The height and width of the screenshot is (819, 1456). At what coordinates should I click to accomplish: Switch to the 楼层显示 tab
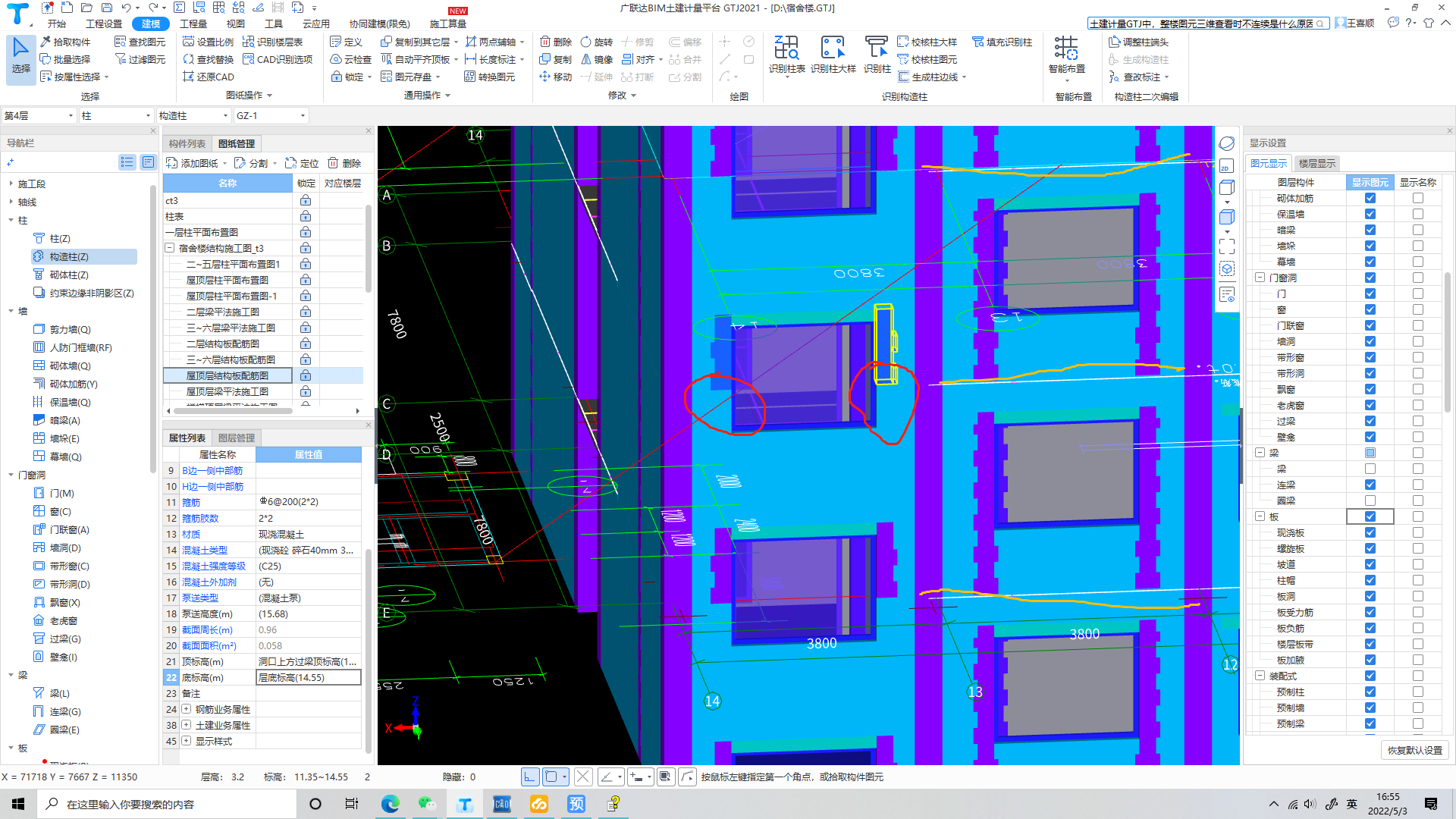pos(1316,163)
